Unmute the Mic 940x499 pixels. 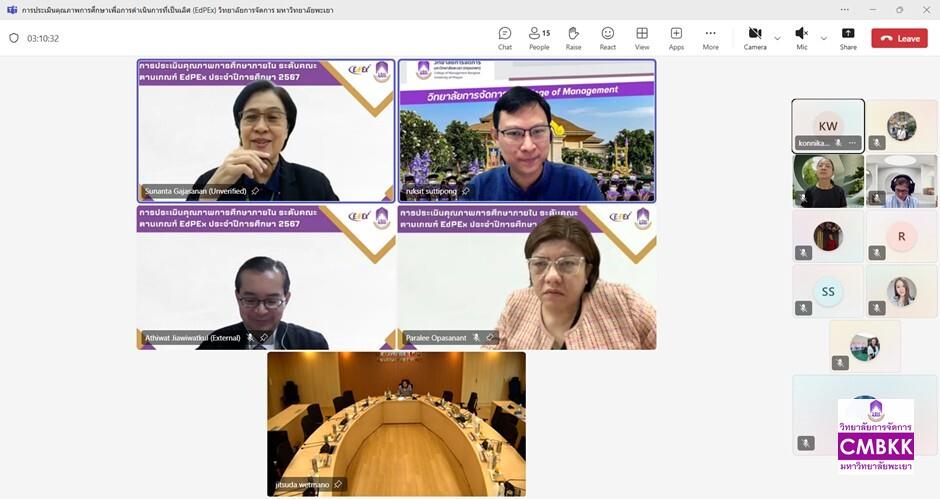[802, 38]
